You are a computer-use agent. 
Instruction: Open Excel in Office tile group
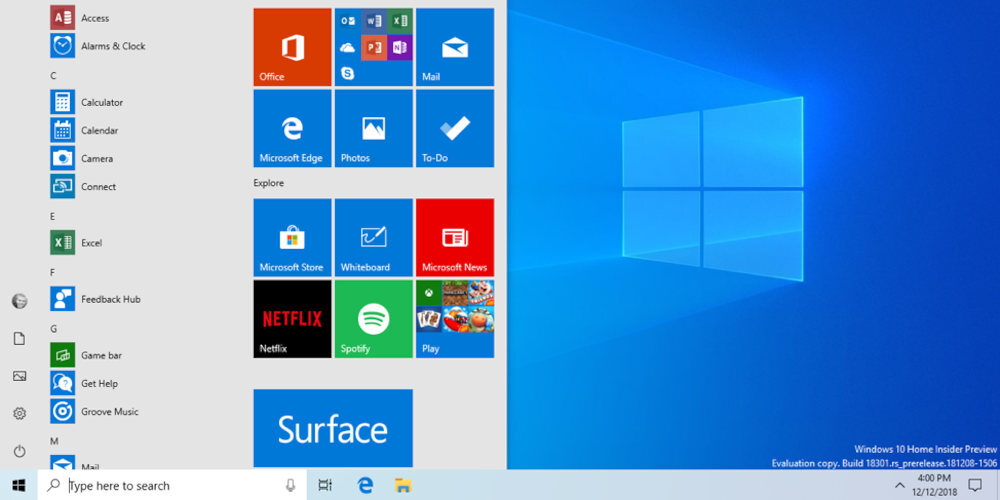(400, 21)
